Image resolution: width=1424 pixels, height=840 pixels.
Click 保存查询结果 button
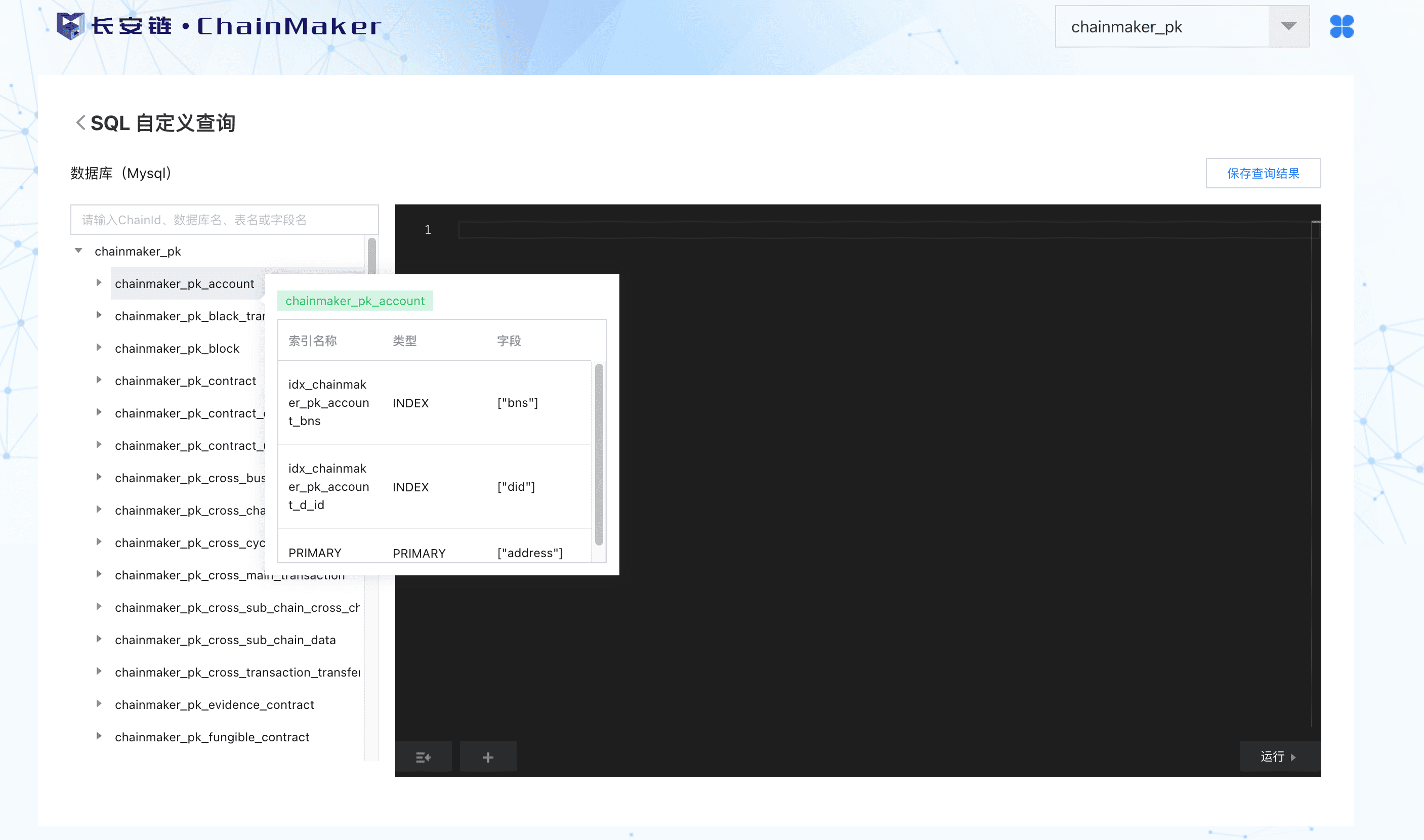click(x=1263, y=173)
